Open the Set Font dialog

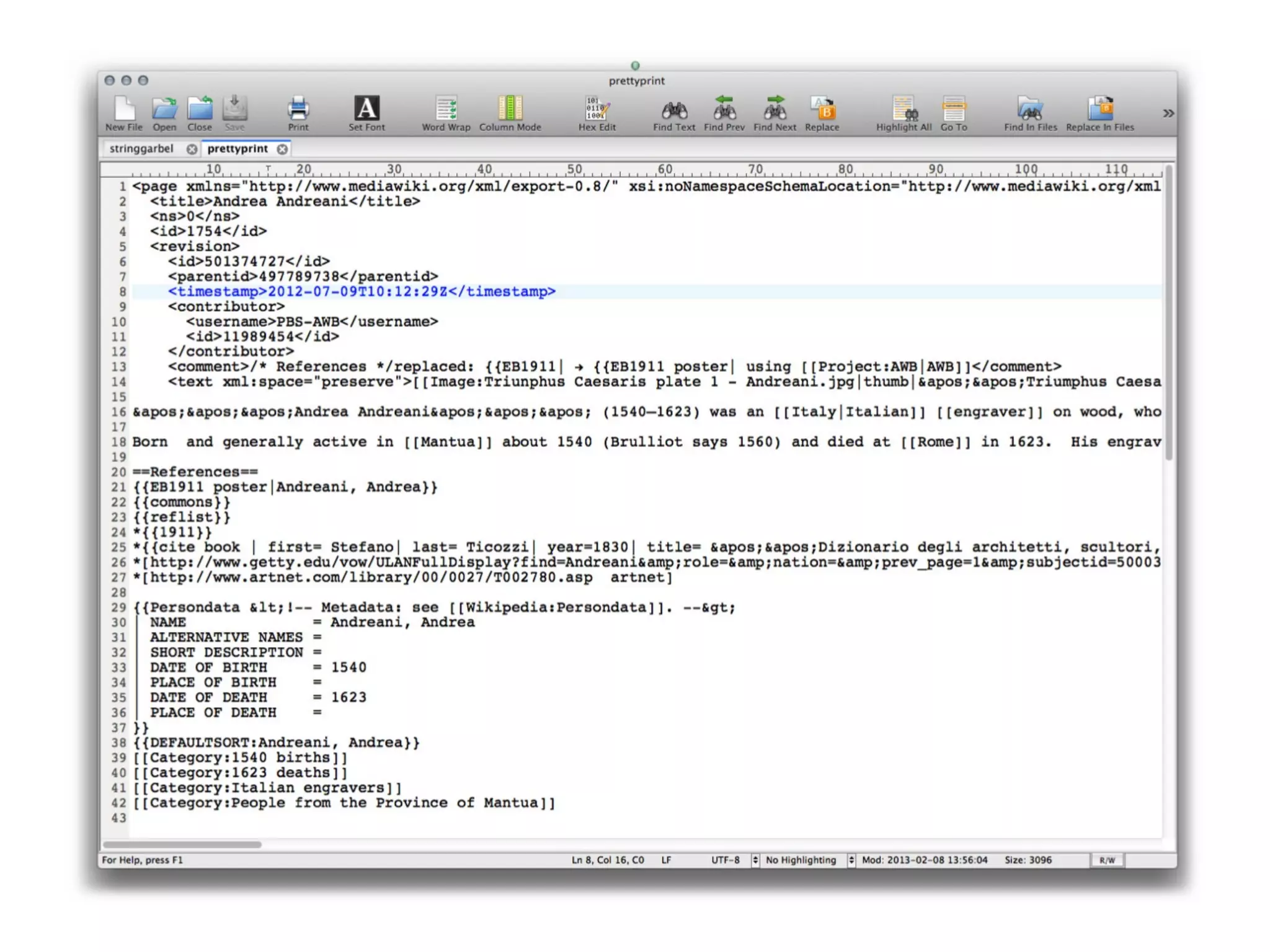366,110
